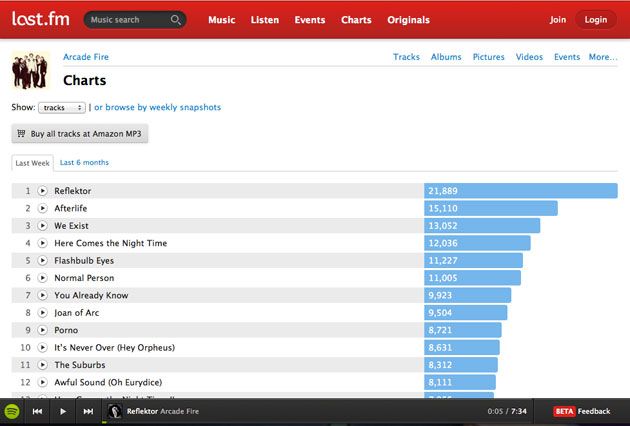The image size is (630, 426).
Task: Click the BETA Feedback button
Action: point(582,411)
